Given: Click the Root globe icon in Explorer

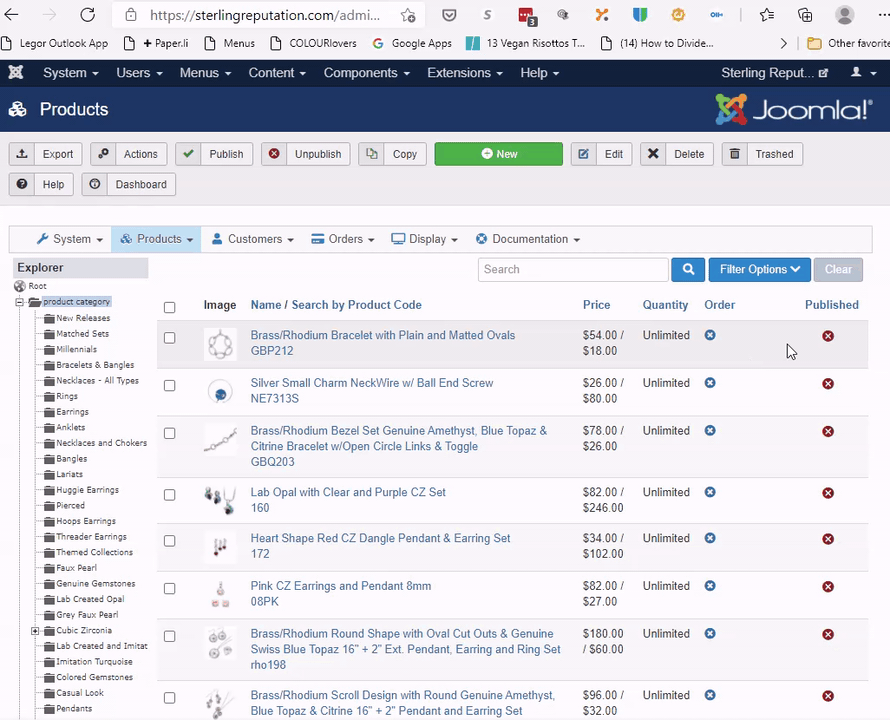Looking at the screenshot, I should (x=20, y=286).
